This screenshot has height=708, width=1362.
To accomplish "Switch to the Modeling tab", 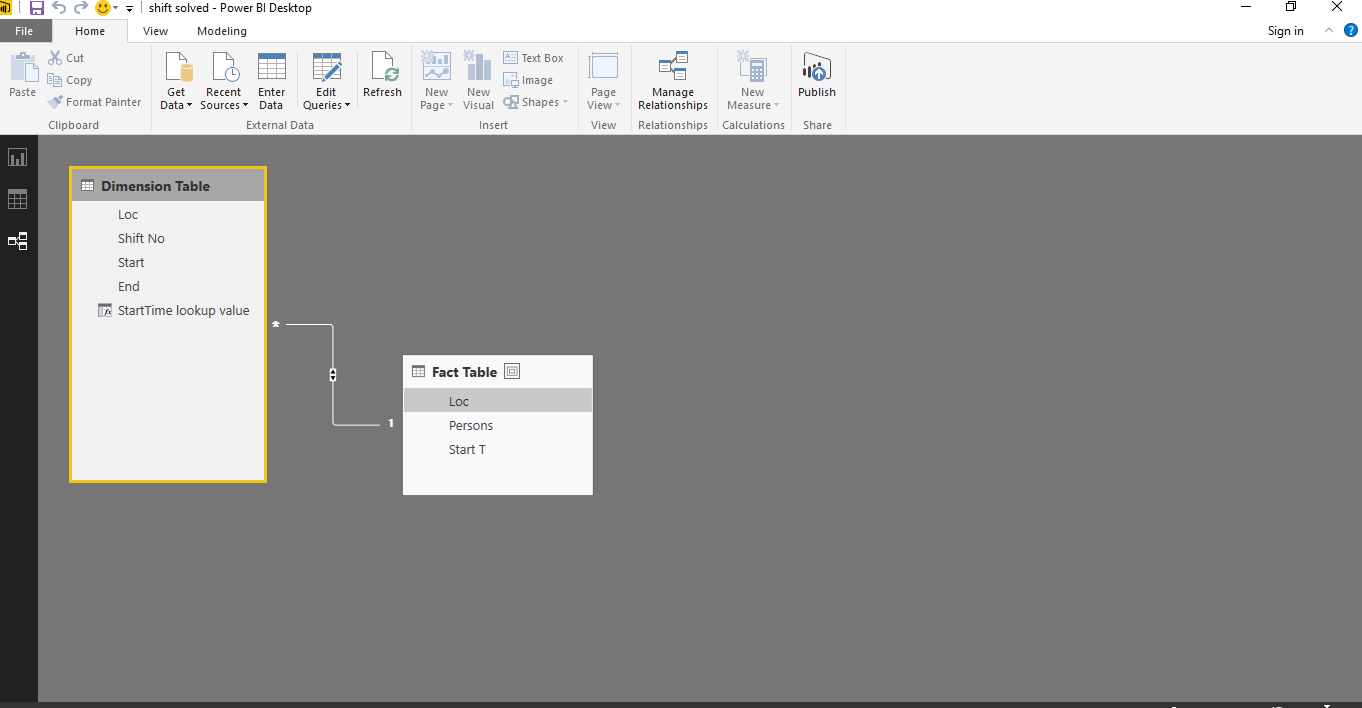I will 222,31.
